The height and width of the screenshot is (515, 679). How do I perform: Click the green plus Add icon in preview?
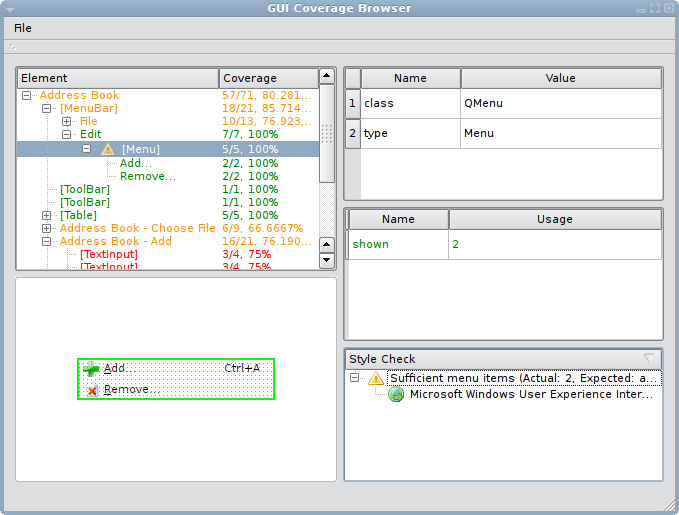coord(92,369)
